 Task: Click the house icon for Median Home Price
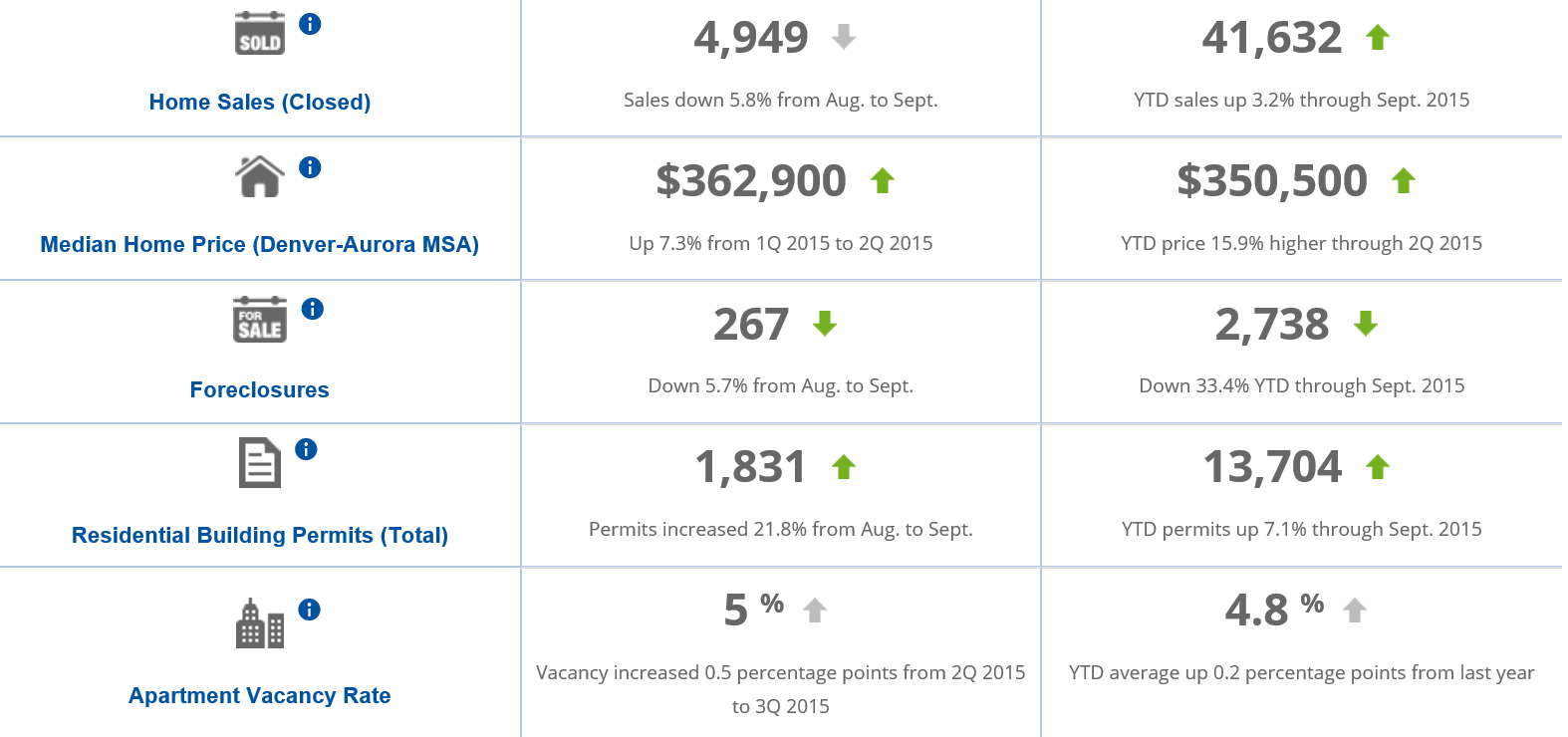(x=260, y=176)
